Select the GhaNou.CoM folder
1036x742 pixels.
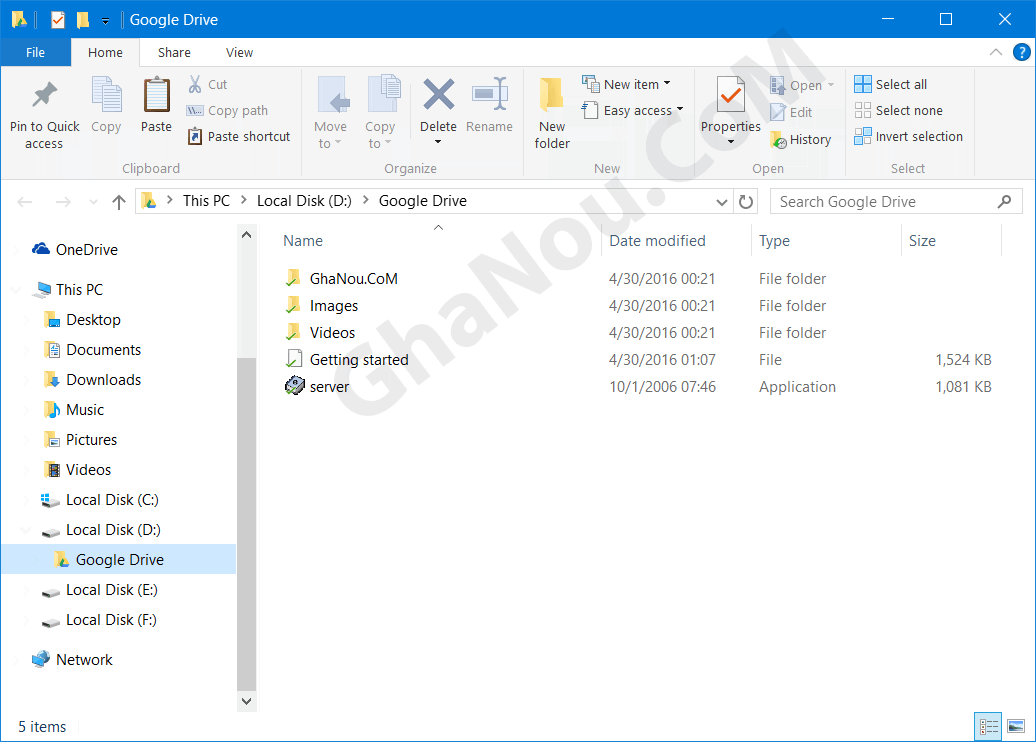[x=342, y=279]
